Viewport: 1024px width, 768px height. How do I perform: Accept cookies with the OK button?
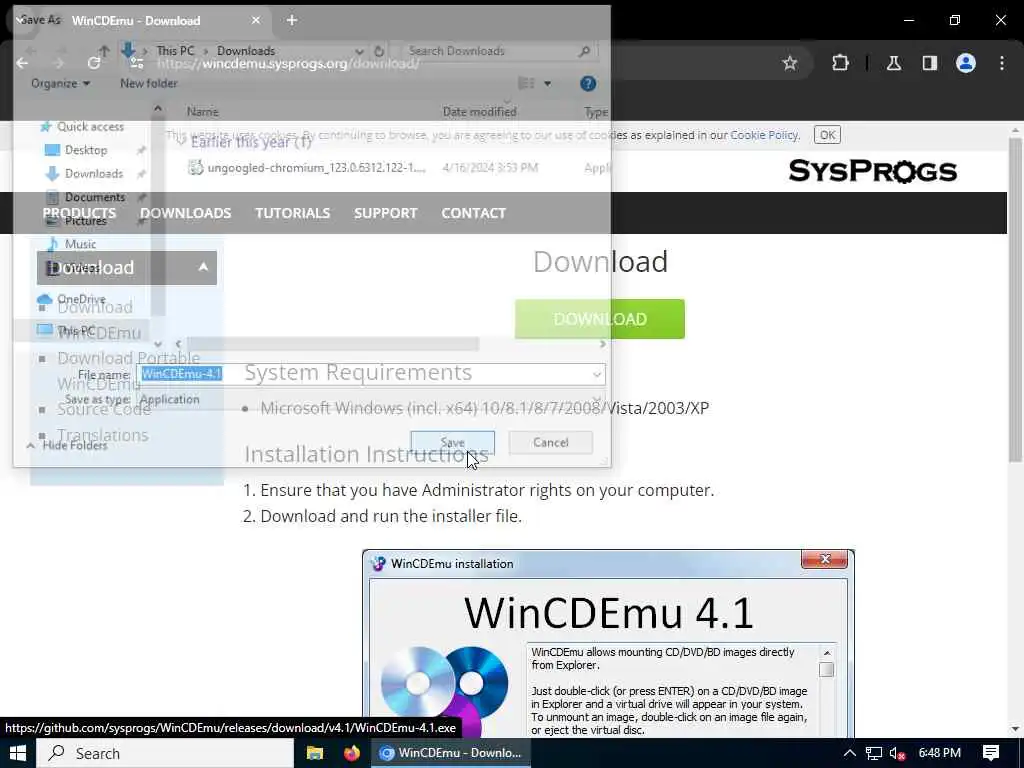827,135
